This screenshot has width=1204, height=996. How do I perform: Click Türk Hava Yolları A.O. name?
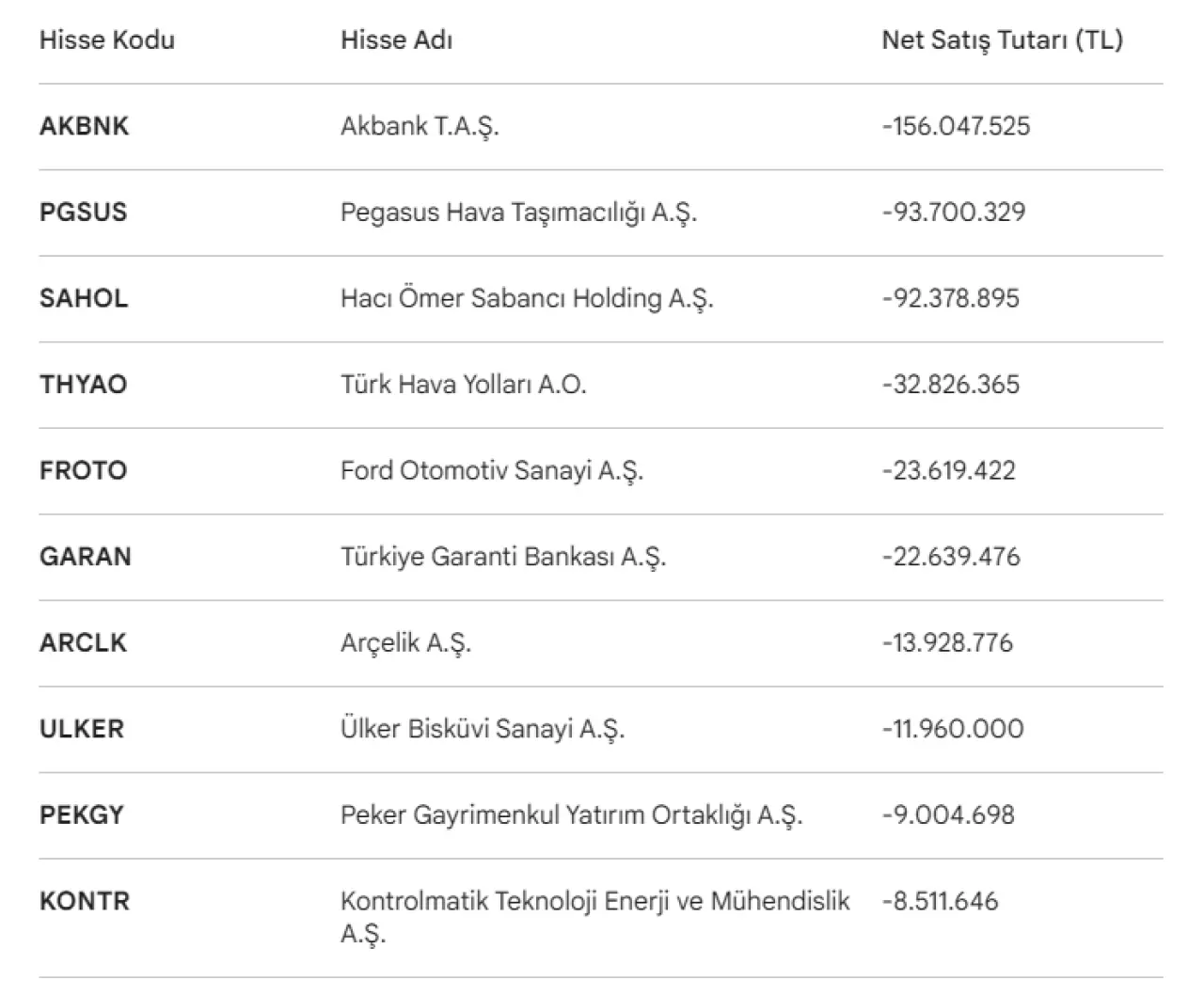pyautogui.click(x=463, y=384)
